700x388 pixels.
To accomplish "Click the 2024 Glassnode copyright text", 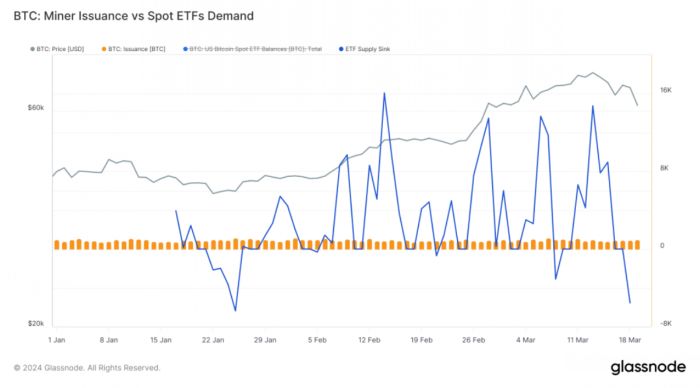I will (87, 368).
